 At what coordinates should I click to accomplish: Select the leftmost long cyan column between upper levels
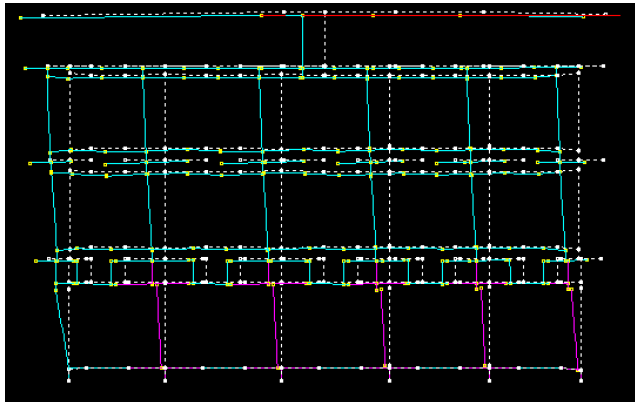[x=47, y=110]
